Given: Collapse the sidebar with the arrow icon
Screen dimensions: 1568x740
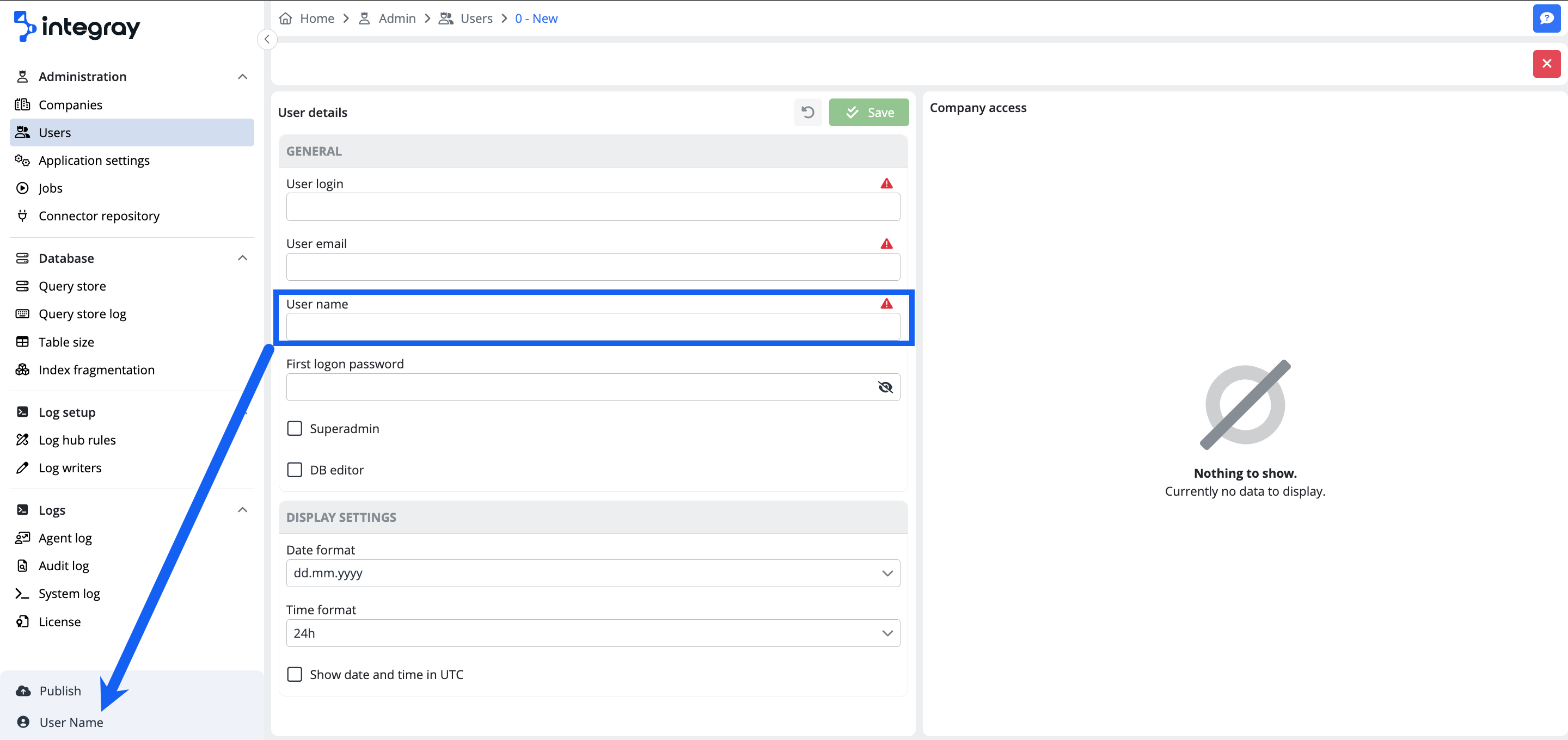Looking at the screenshot, I should [267, 39].
